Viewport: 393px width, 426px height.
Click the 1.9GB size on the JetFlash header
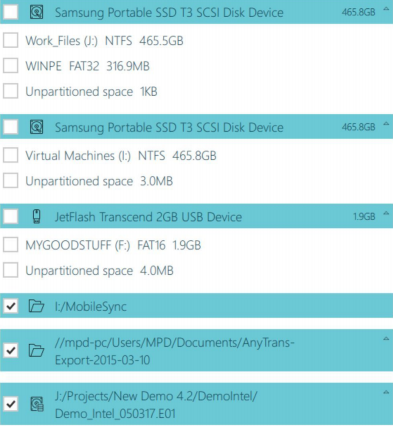click(364, 217)
